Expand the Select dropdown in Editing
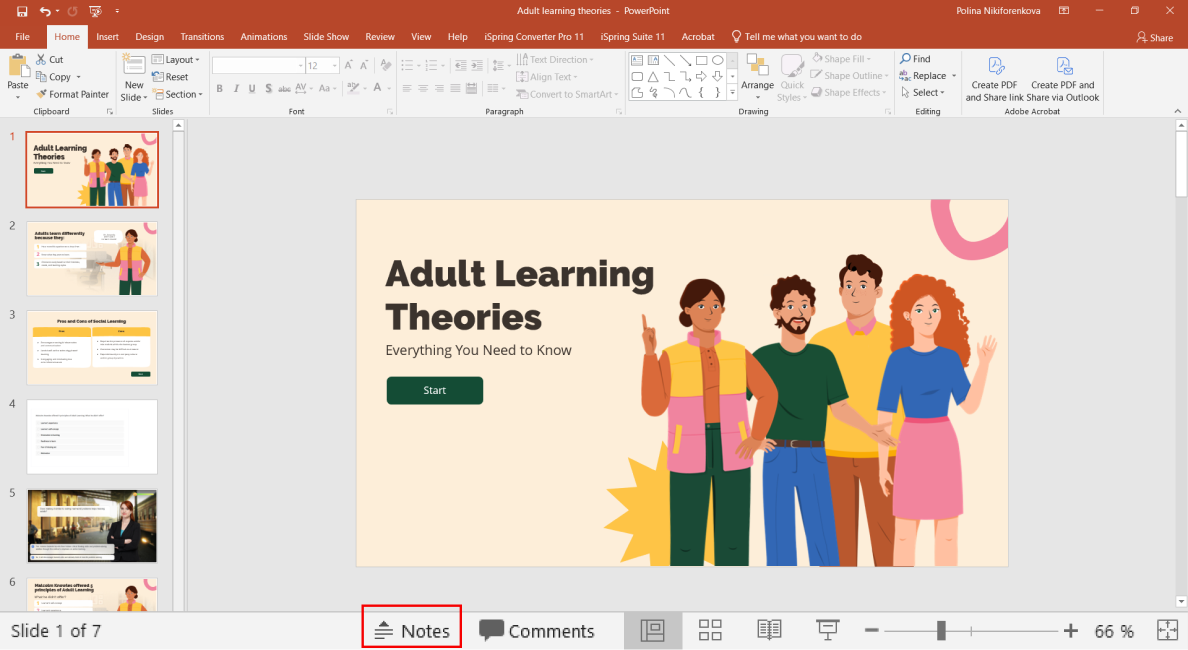 coord(923,92)
